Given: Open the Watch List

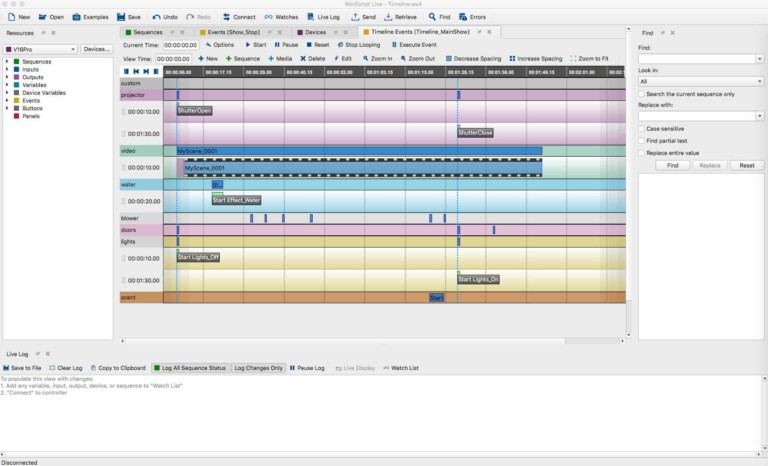Looking at the screenshot, I should (401, 368).
